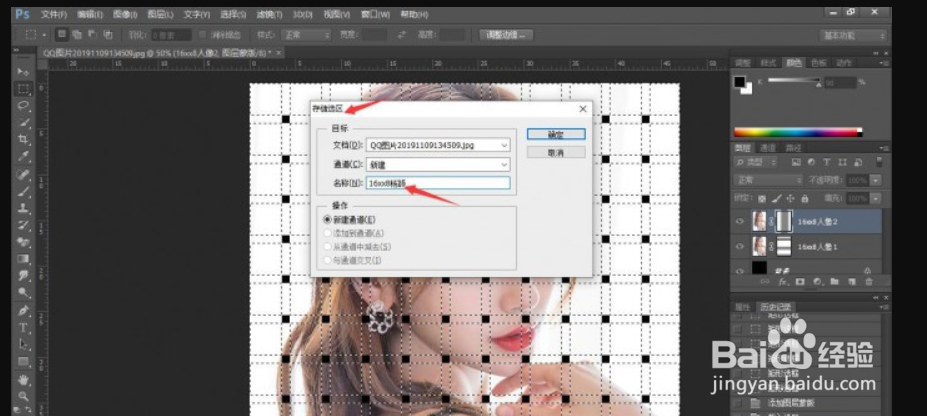This screenshot has height=416, width=927.
Task: Hide the 16xx8人像1 layer eye icon
Action: [740, 246]
